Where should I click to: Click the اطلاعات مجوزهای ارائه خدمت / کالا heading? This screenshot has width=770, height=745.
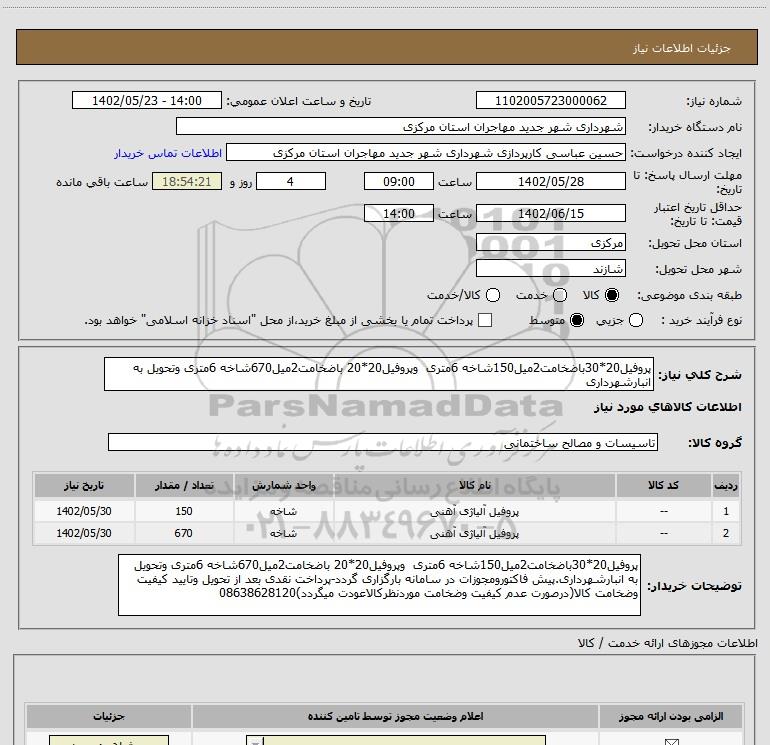pos(668,643)
